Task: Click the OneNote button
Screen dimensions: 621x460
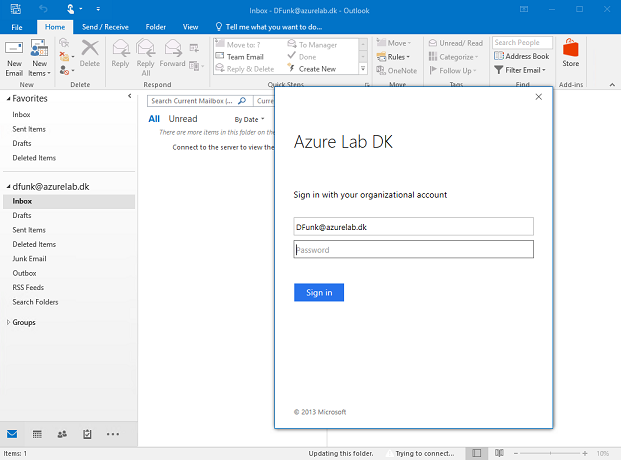Action: pos(397,71)
